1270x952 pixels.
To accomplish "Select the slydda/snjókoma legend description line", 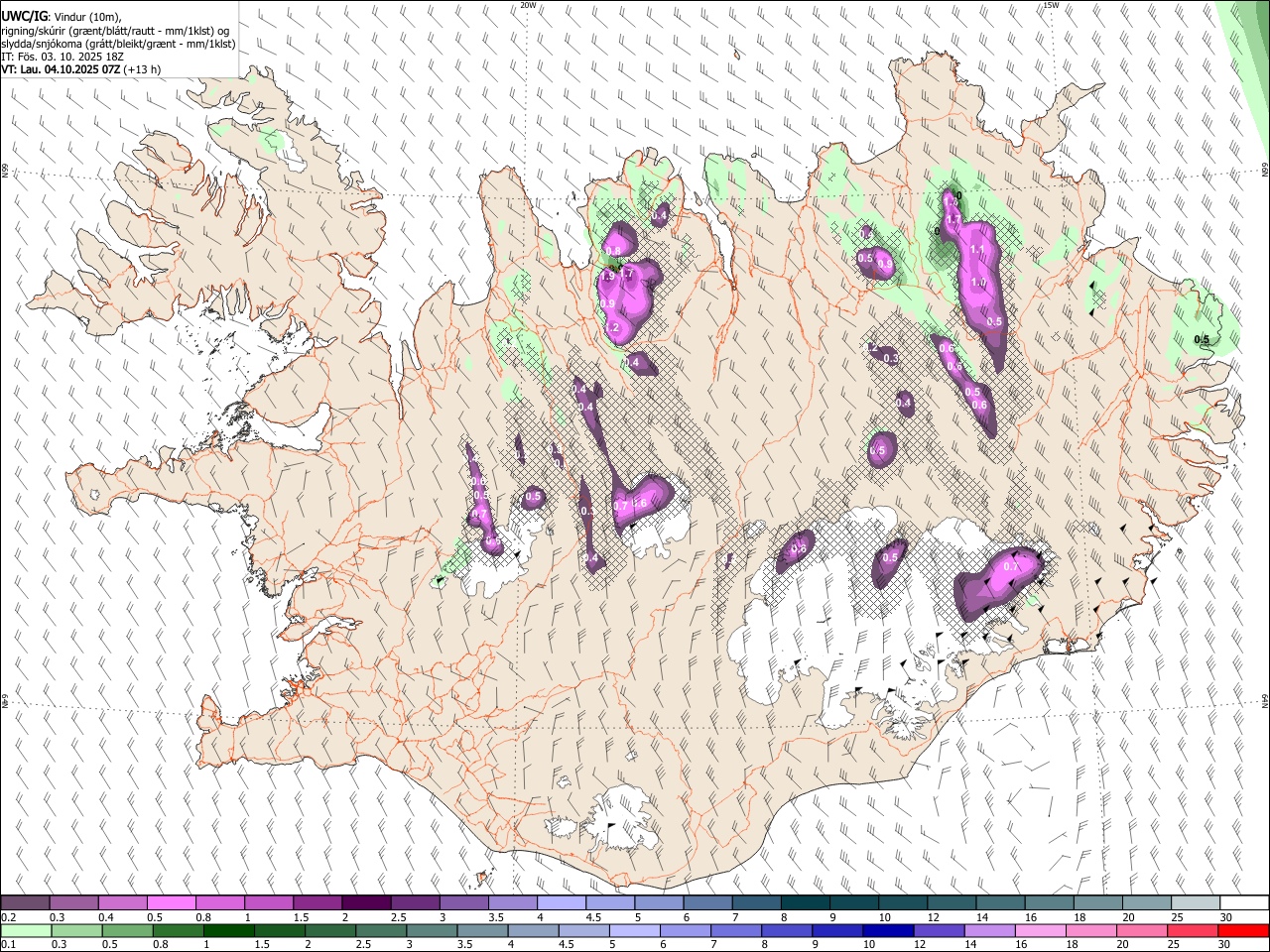I will [x=118, y=44].
